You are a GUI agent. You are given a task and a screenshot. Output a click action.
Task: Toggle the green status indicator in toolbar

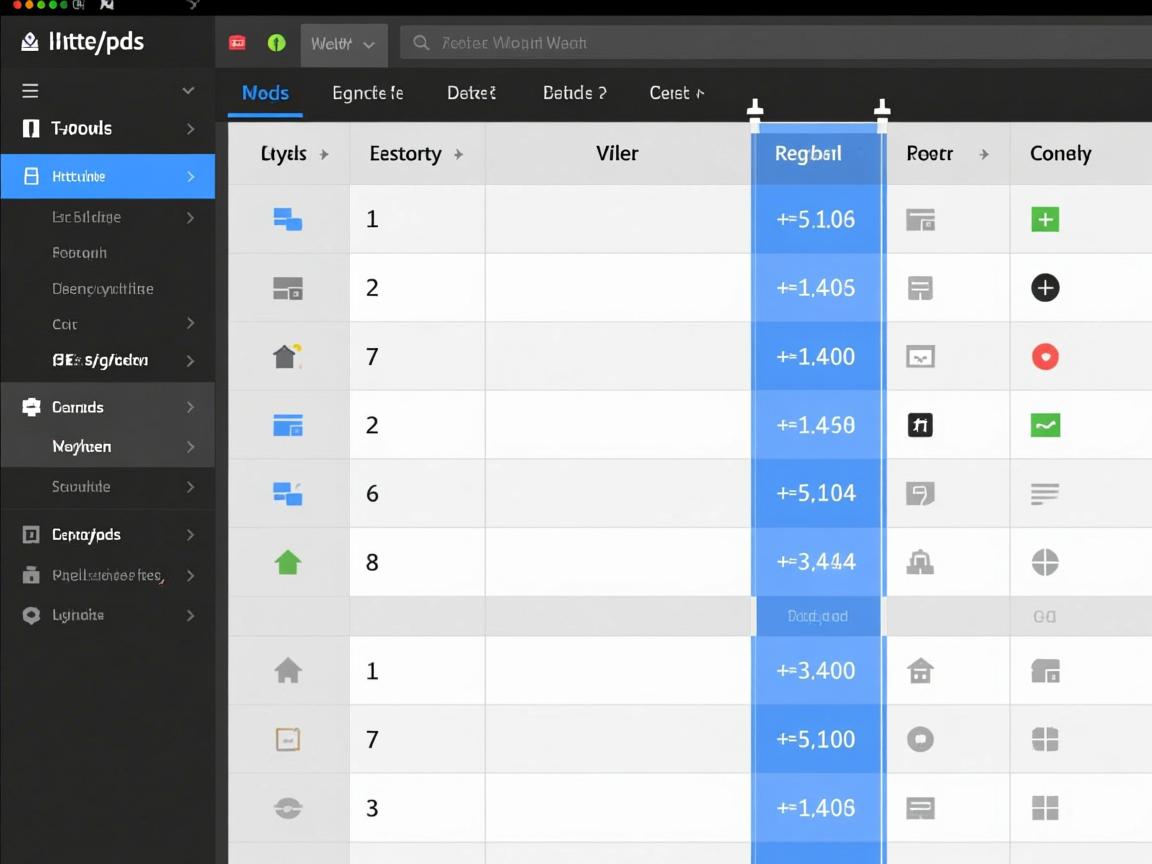pos(277,43)
